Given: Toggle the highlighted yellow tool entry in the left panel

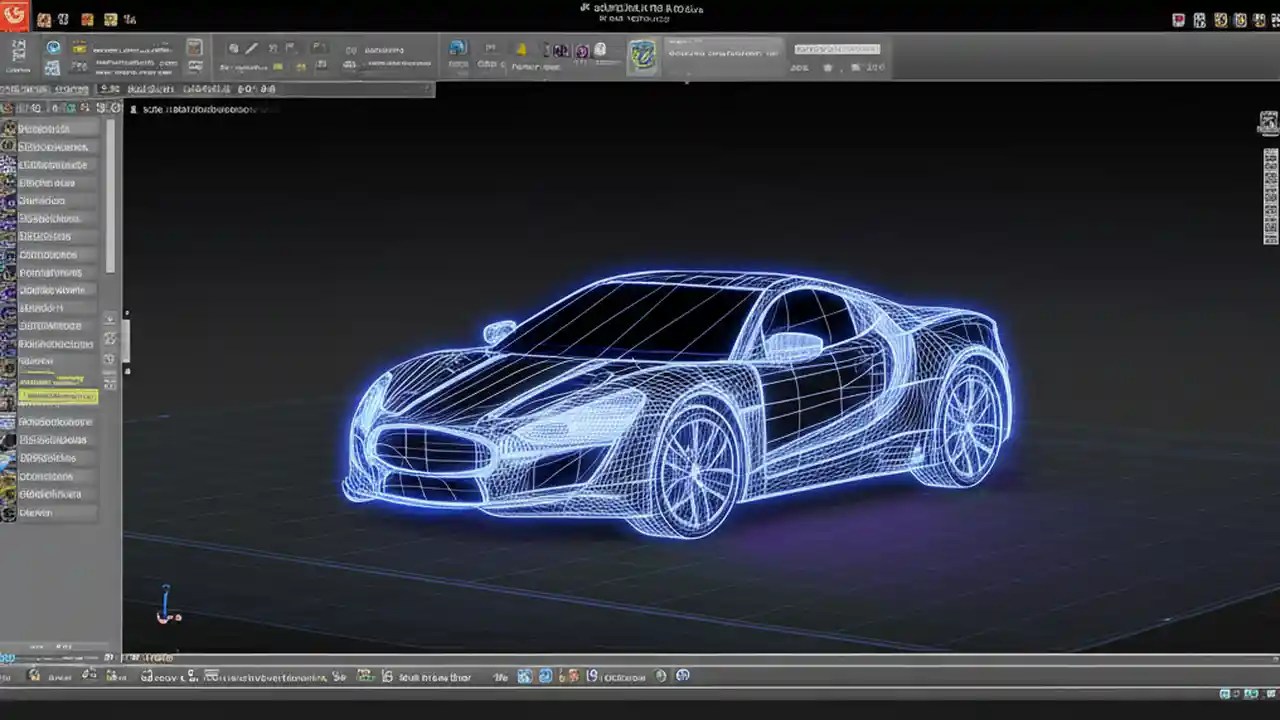Looking at the screenshot, I should (x=58, y=396).
